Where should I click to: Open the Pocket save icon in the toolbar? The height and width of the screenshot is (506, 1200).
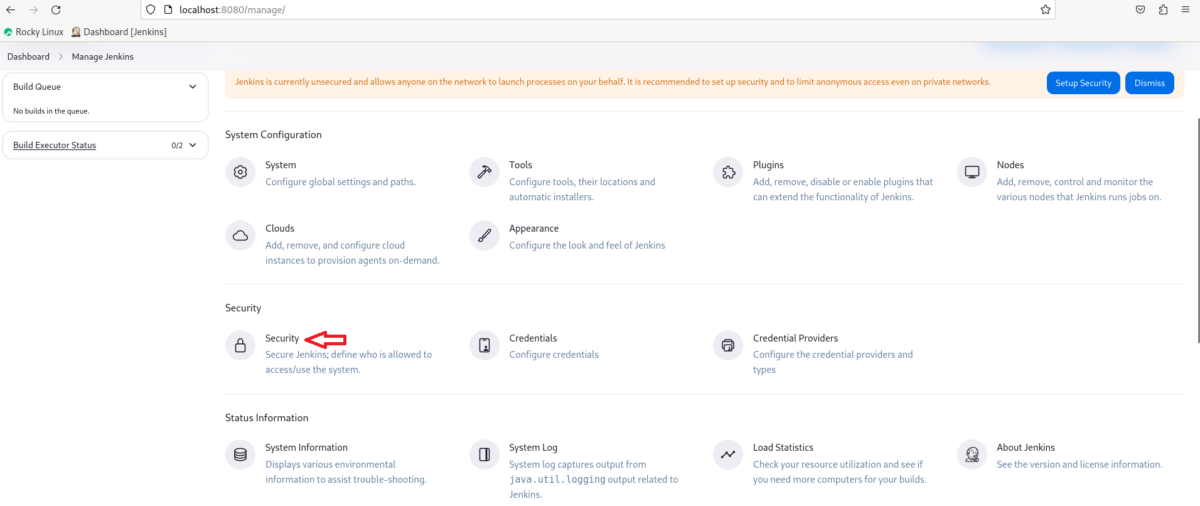[x=1140, y=10]
